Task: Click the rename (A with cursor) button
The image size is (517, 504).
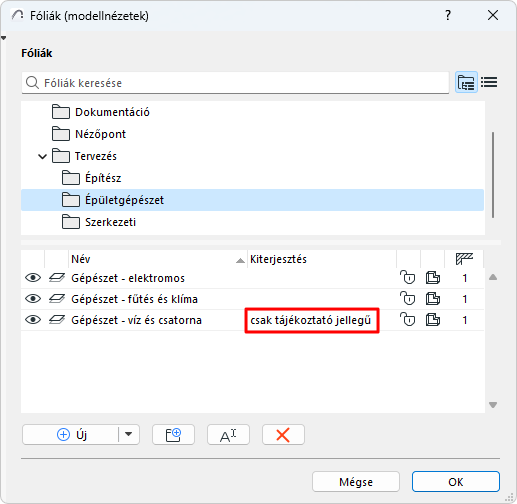Action: coord(228,435)
